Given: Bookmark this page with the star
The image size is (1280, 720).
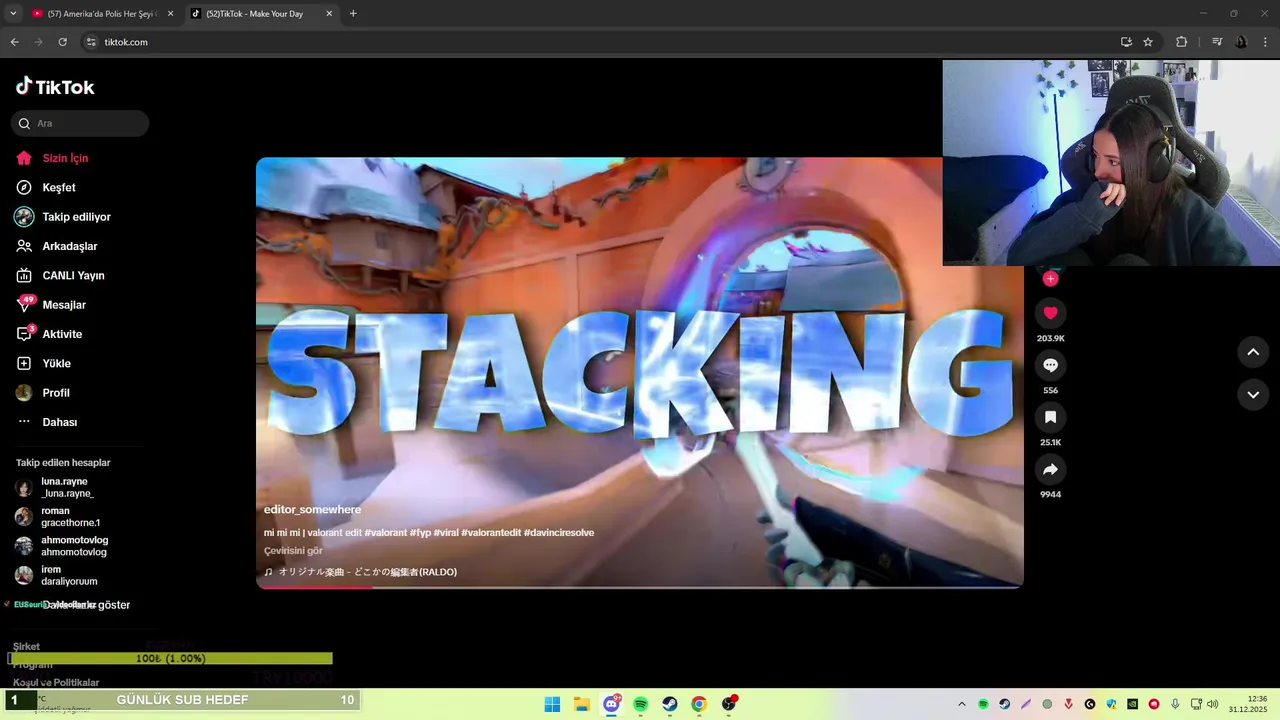Looking at the screenshot, I should tap(1148, 42).
